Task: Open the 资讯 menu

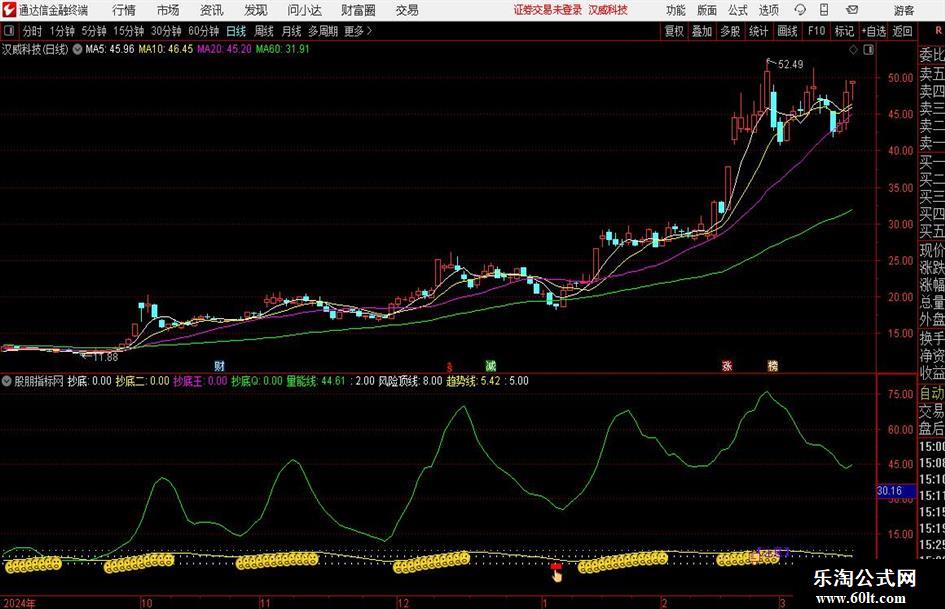Action: pos(212,10)
